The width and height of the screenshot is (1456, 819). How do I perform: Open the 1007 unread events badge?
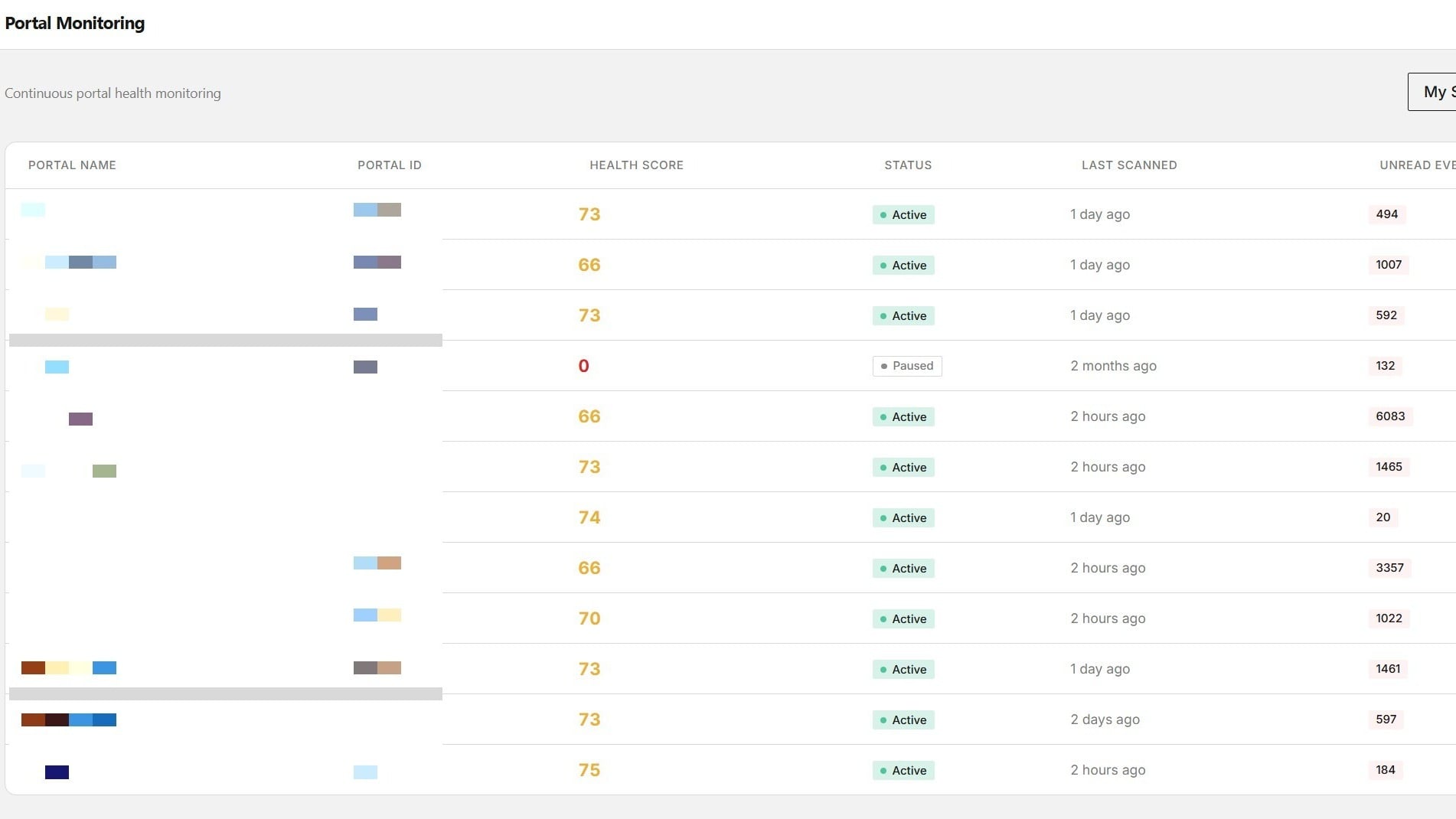pyautogui.click(x=1389, y=265)
